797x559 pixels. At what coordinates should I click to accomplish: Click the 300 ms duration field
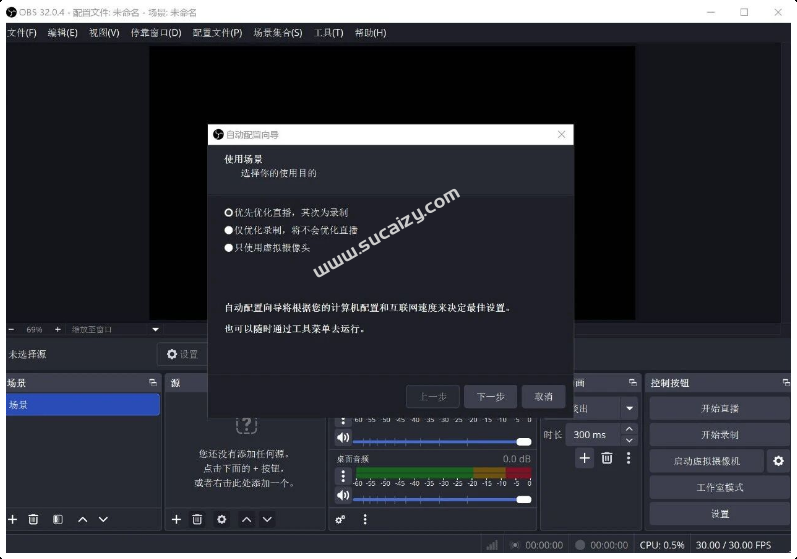[x=593, y=434]
